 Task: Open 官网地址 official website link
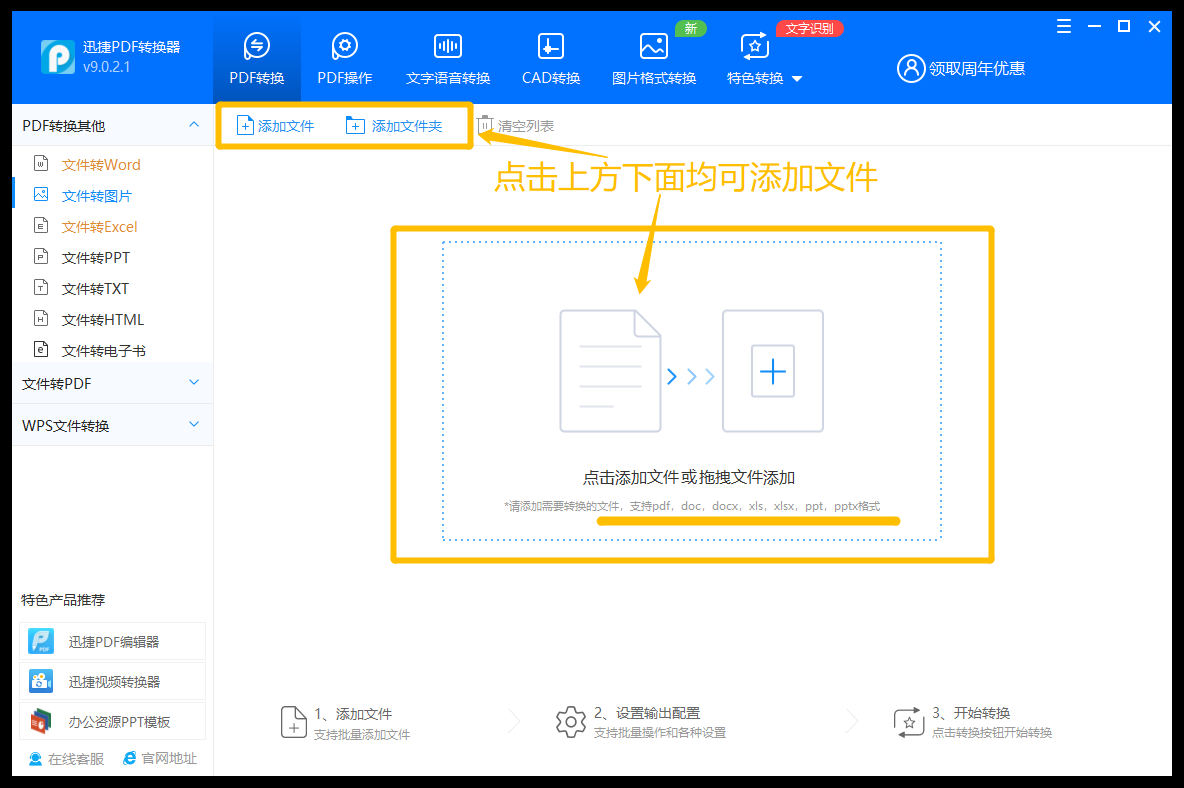point(160,759)
